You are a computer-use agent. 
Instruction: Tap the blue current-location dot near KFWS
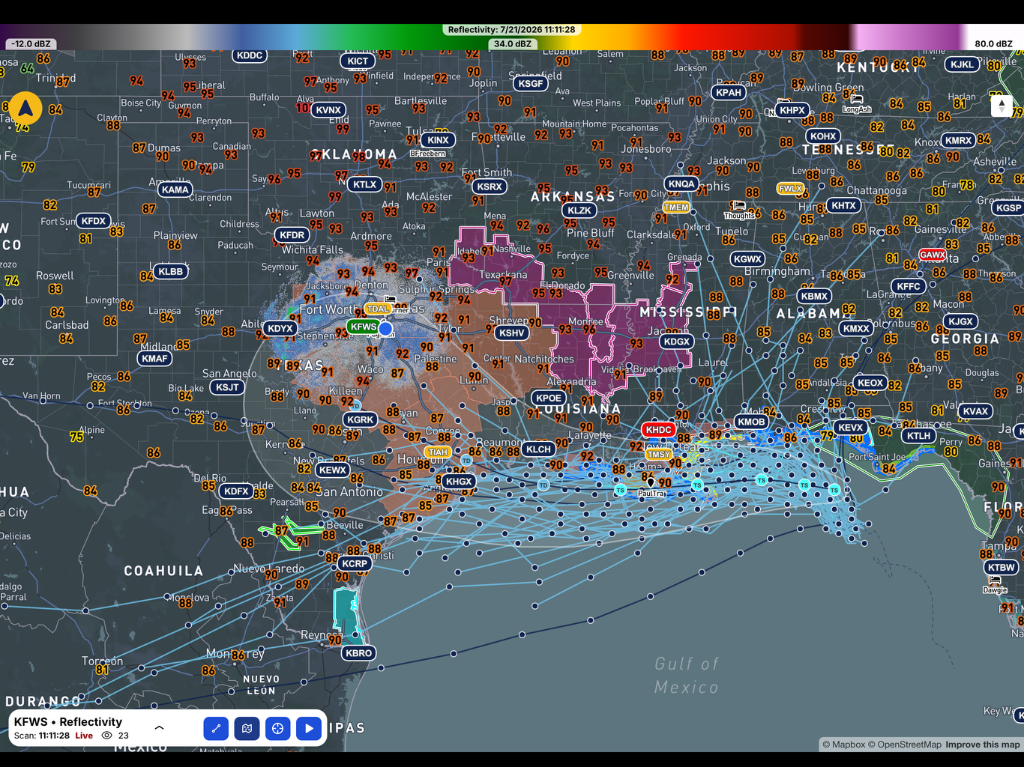coord(386,328)
